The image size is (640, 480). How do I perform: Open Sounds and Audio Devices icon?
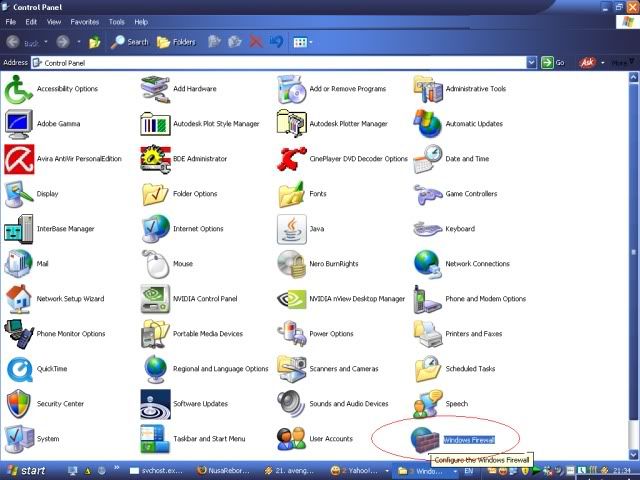[x=291, y=404]
